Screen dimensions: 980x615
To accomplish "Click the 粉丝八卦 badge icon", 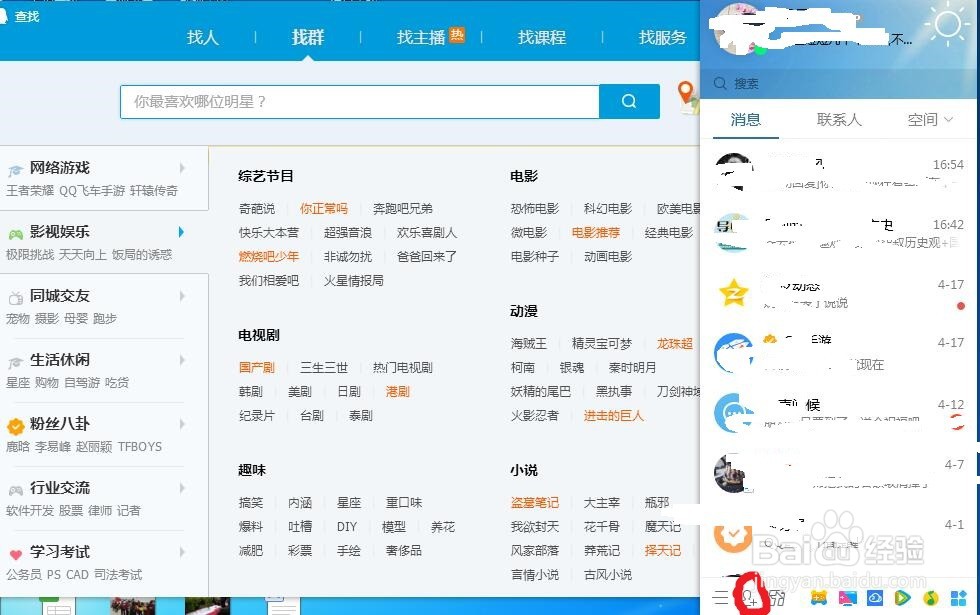I will [x=16, y=426].
